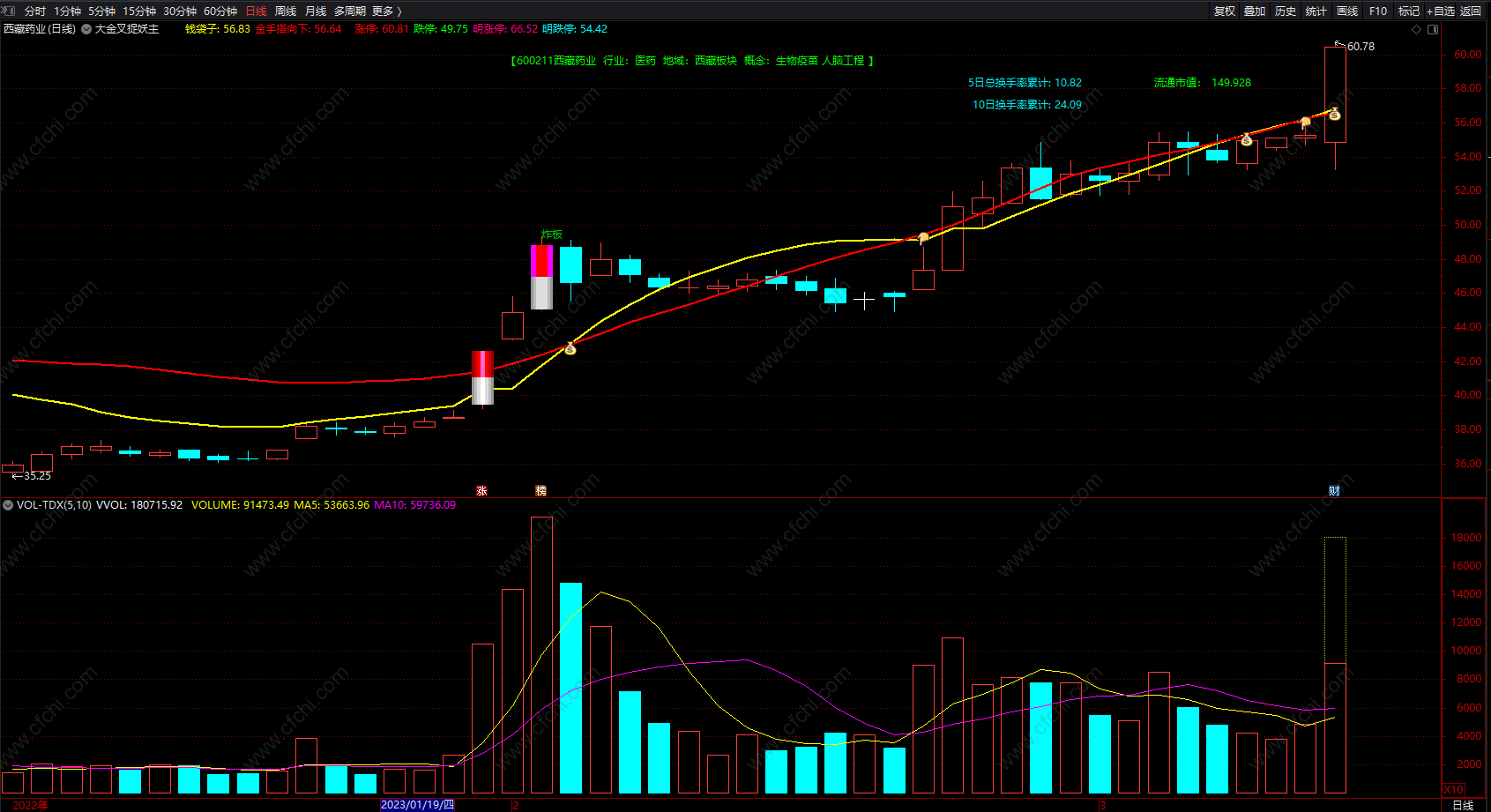The width and height of the screenshot is (1491, 812).
Task: Click the 跌停: 49.75 indicator value
Action: pos(441,29)
